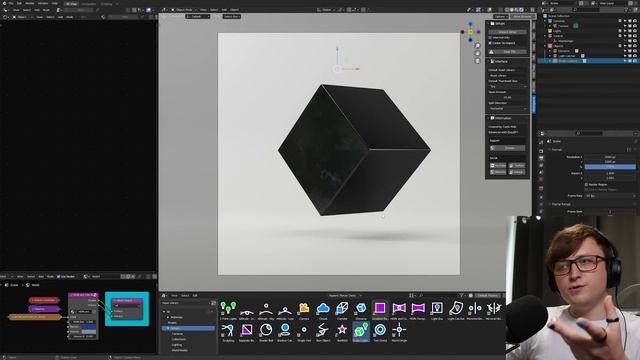Choose the blue Clouds asset icon

[323, 309]
